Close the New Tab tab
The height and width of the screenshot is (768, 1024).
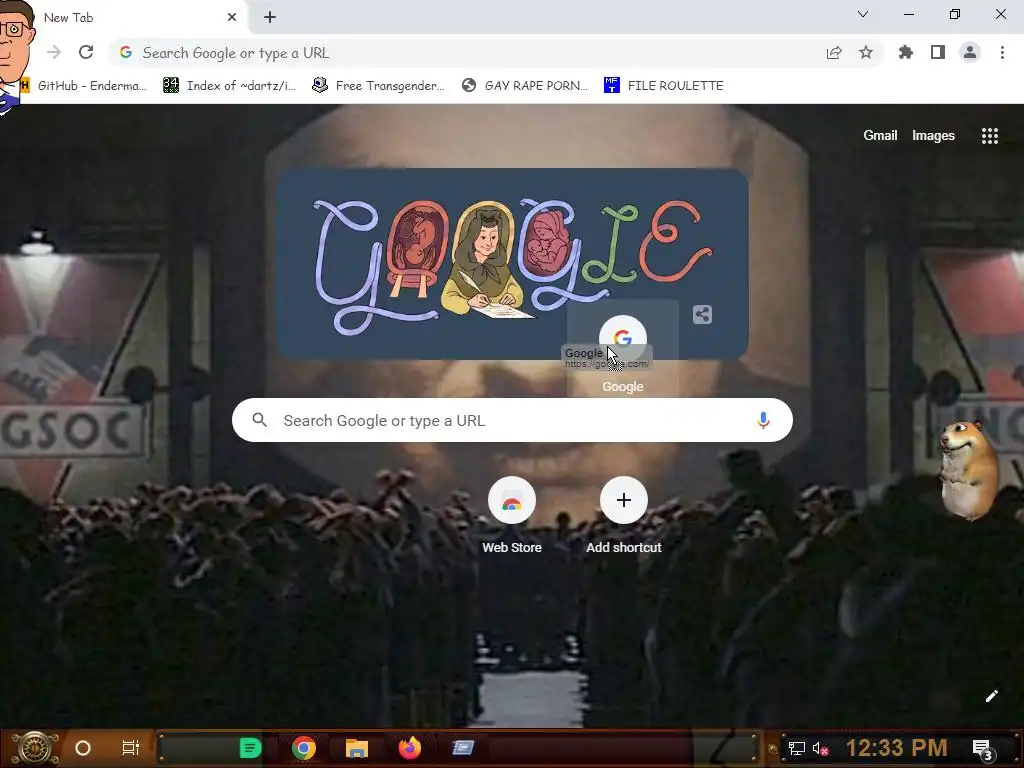pos(232,18)
